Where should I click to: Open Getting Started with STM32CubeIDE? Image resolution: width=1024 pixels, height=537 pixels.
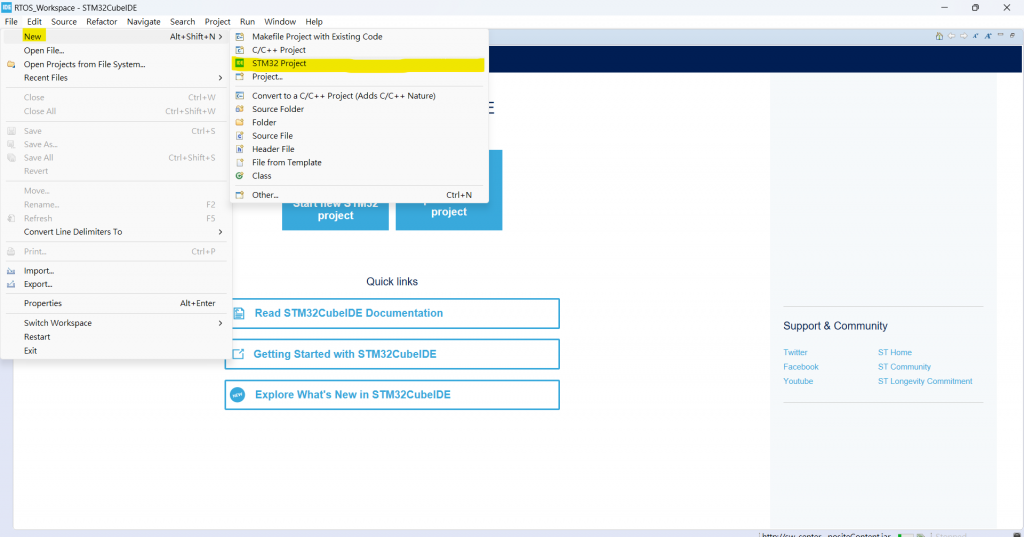point(392,354)
